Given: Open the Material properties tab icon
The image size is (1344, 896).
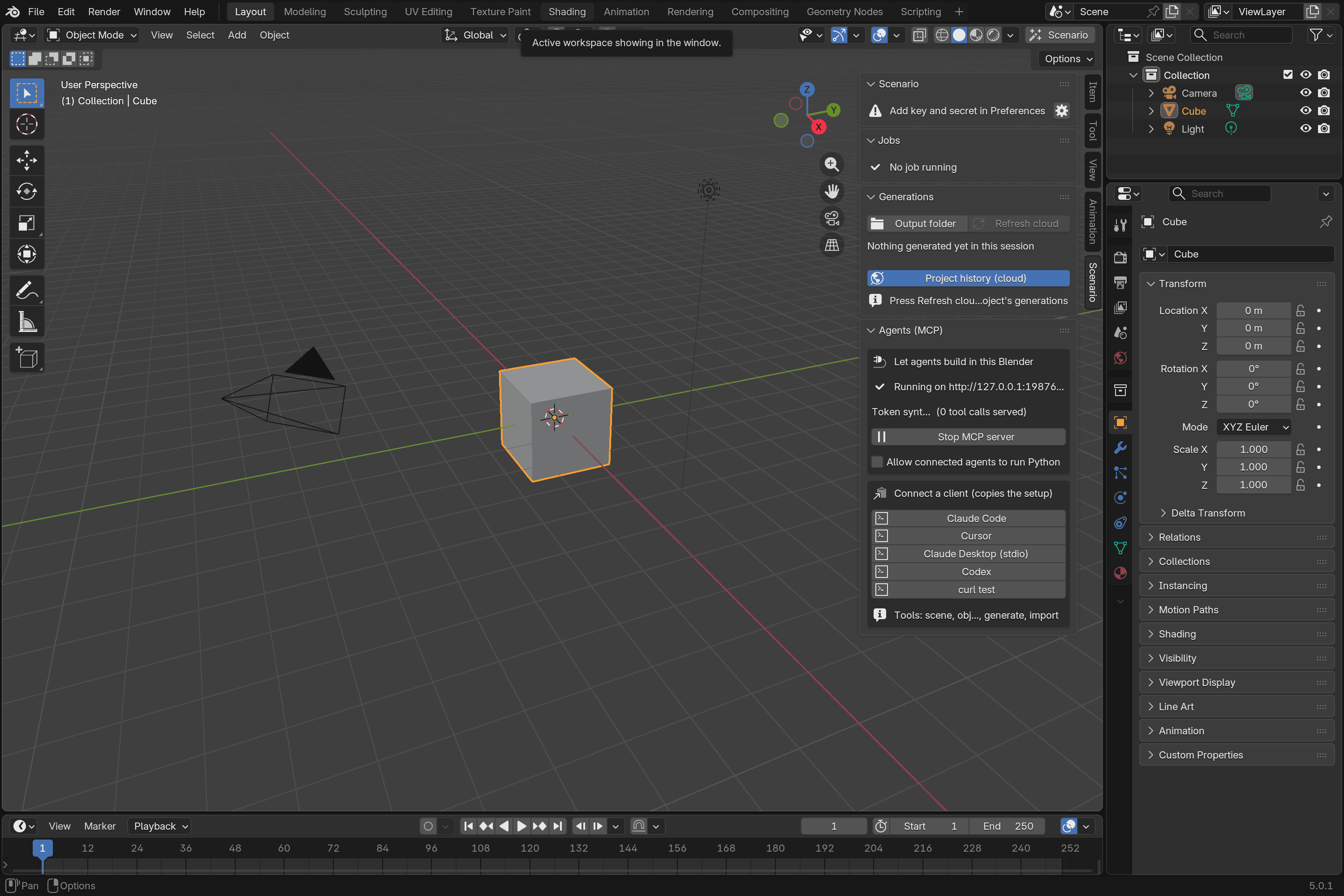Looking at the screenshot, I should coord(1120,573).
